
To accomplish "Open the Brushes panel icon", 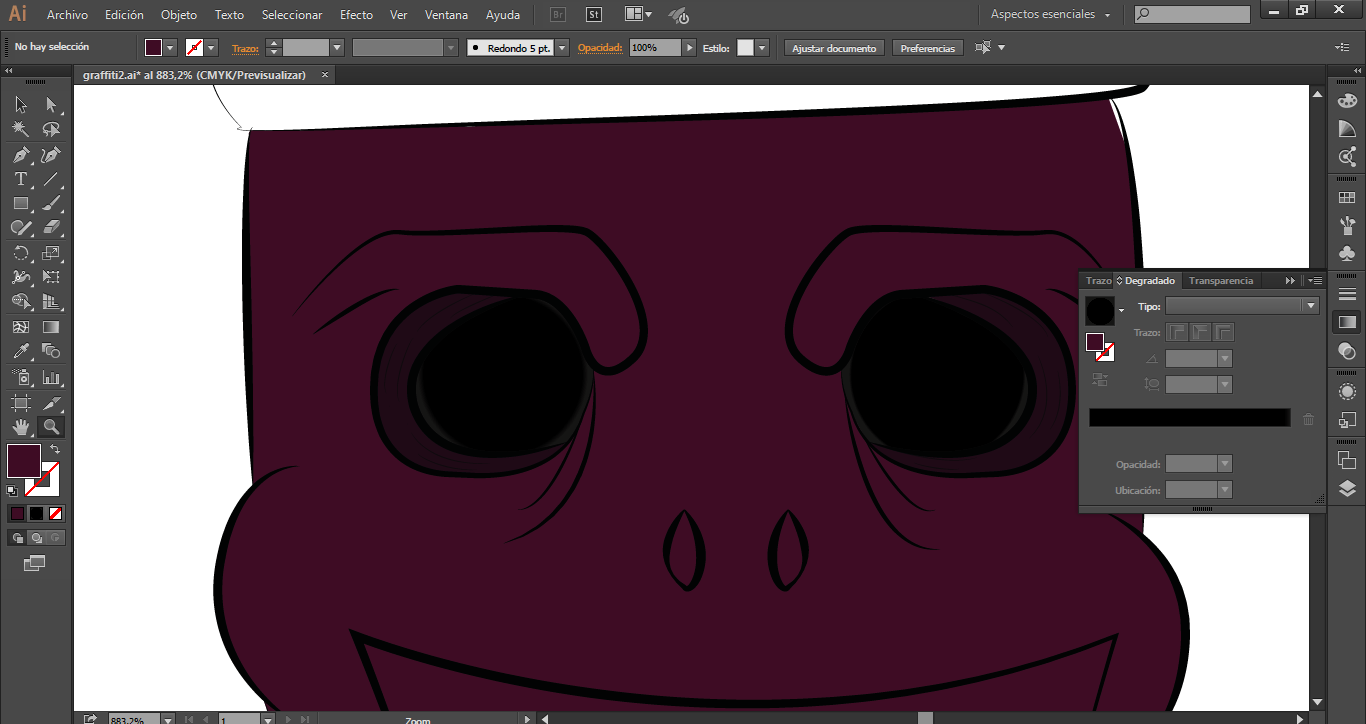I will pyautogui.click(x=1347, y=226).
